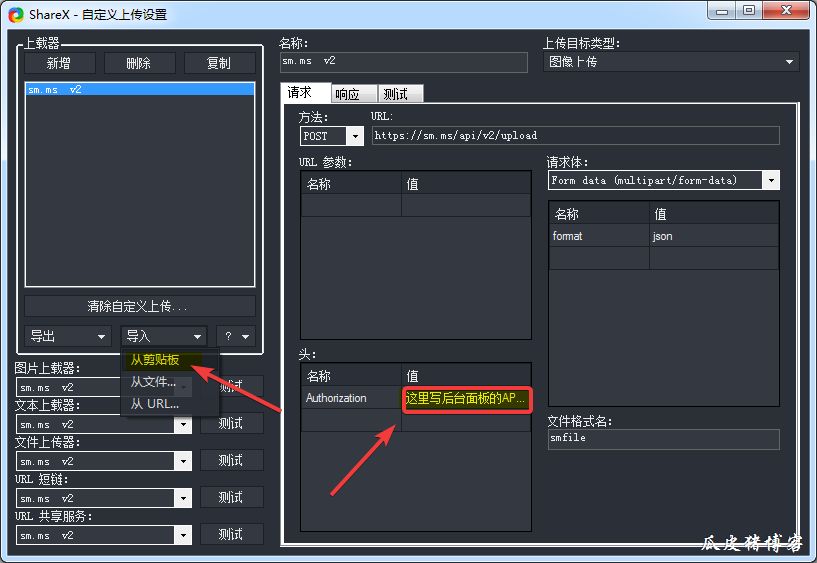
Task: Click the 删除 button
Action: point(139,63)
